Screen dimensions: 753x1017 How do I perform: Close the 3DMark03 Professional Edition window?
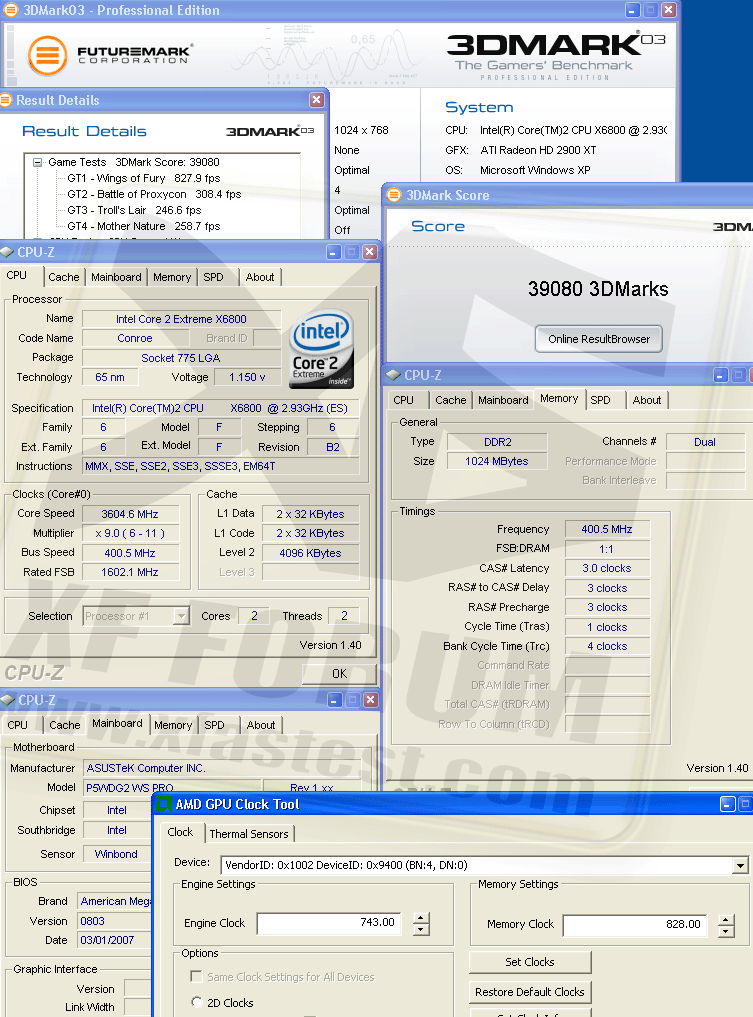(x=669, y=10)
